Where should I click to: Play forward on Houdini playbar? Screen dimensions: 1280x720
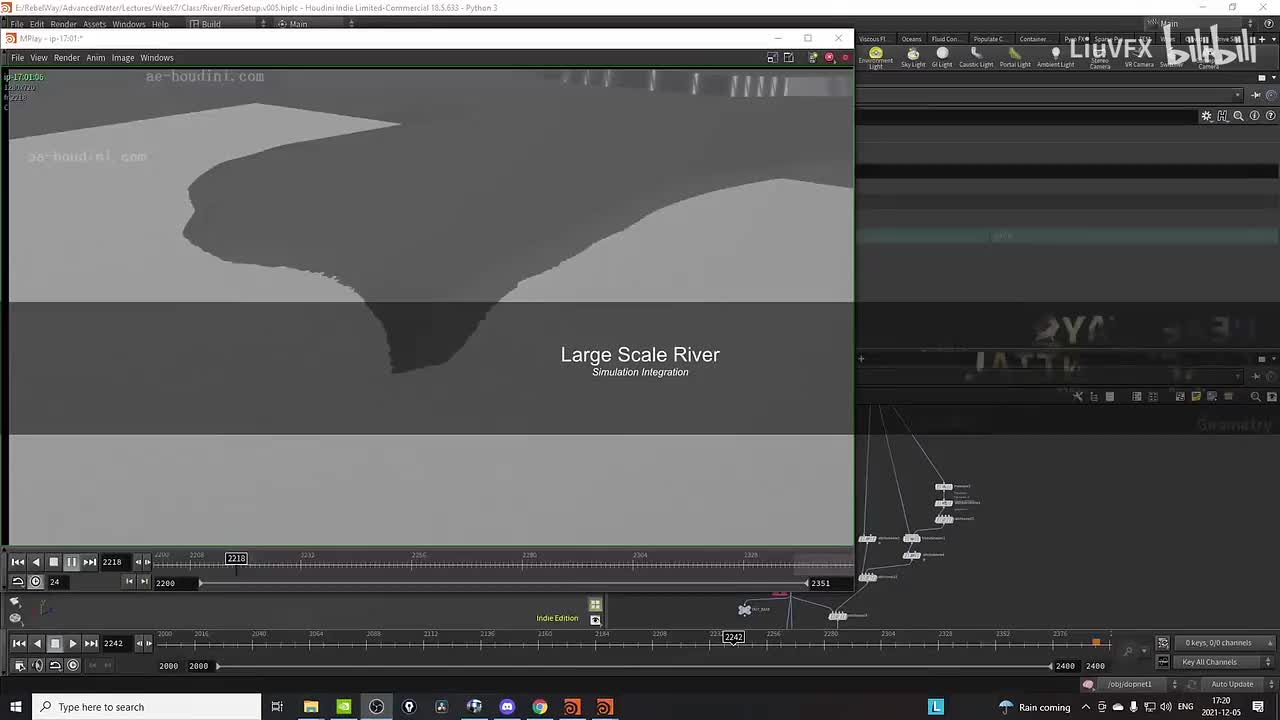click(73, 643)
